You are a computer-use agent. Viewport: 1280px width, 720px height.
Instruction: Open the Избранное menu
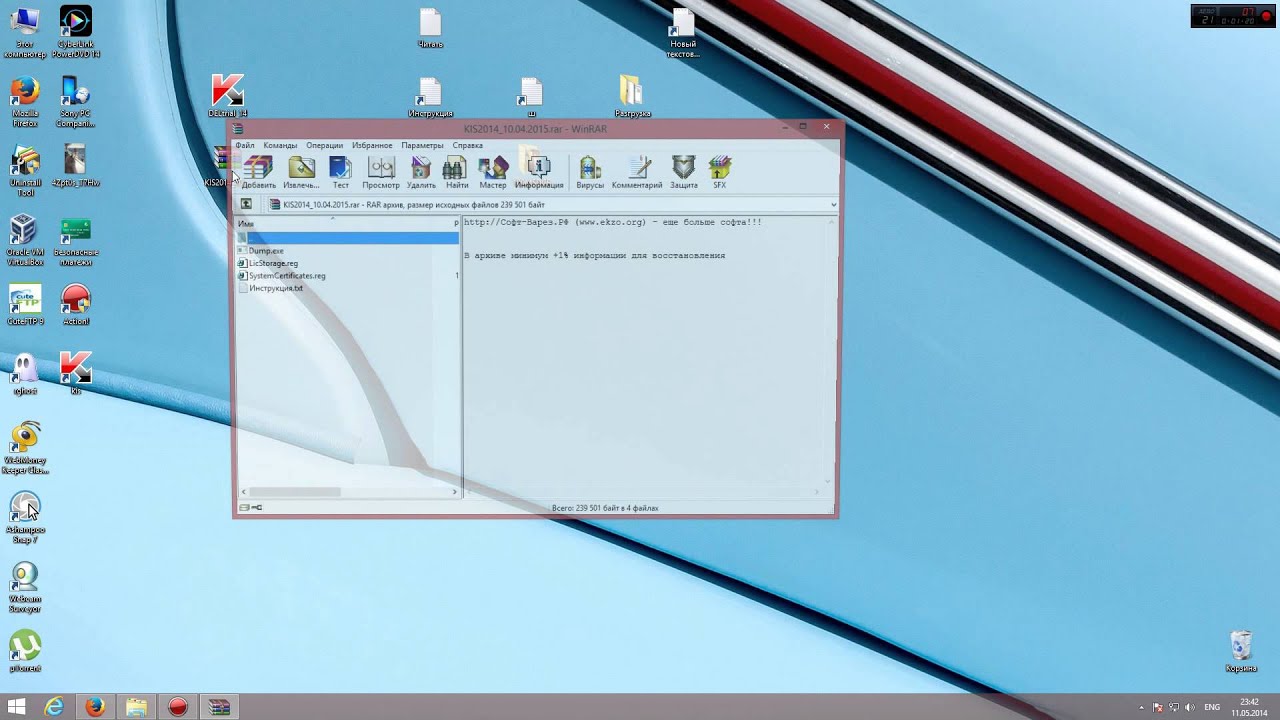[372, 145]
